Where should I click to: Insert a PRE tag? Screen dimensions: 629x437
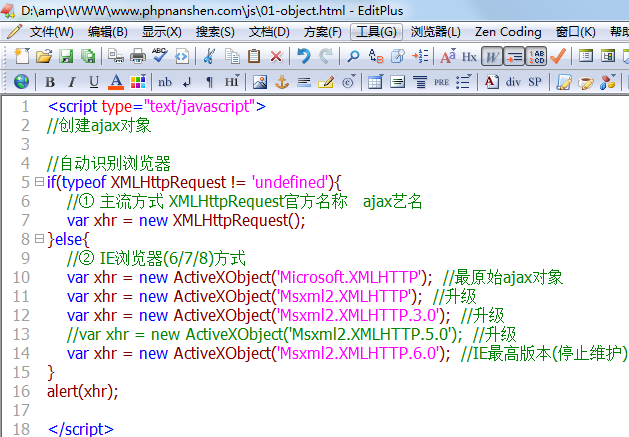441,82
